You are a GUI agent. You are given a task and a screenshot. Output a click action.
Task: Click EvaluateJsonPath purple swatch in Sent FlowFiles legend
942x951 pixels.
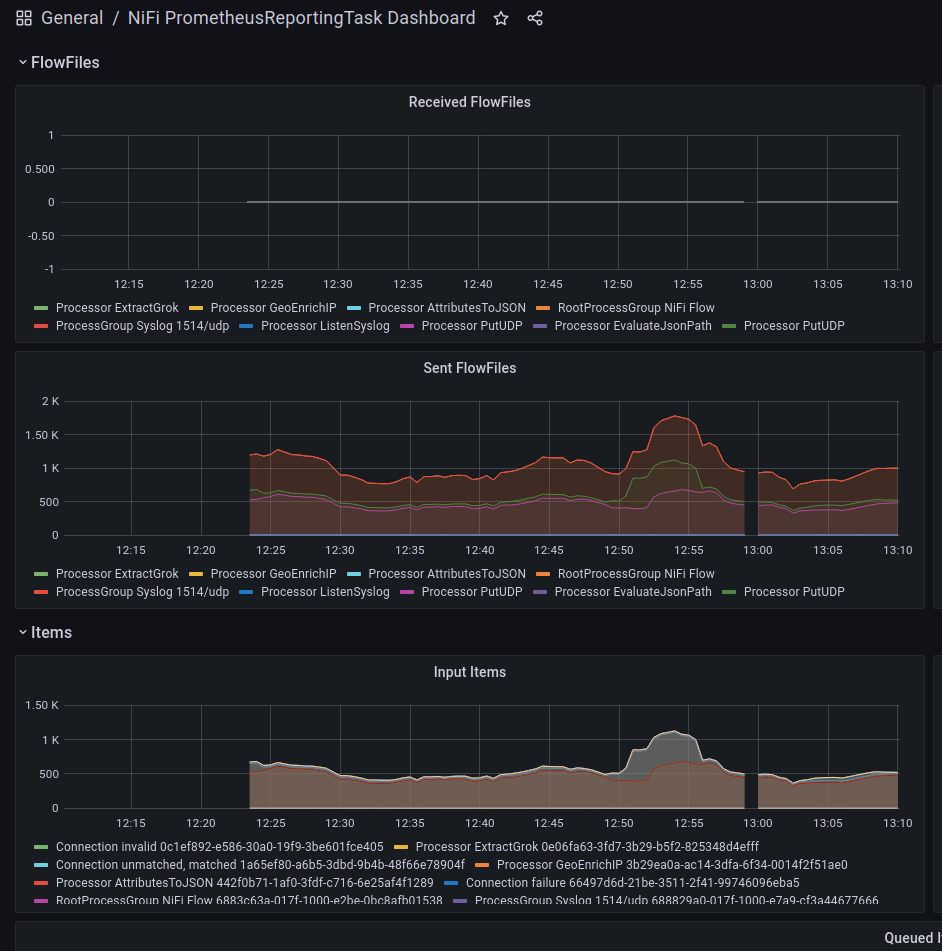[x=540, y=592]
